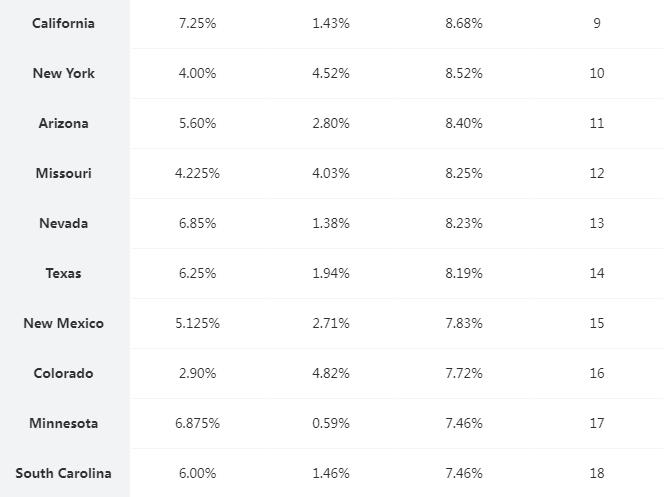This screenshot has width=666, height=497.
Task: Click the New Mexico row label
Action: pos(64,323)
